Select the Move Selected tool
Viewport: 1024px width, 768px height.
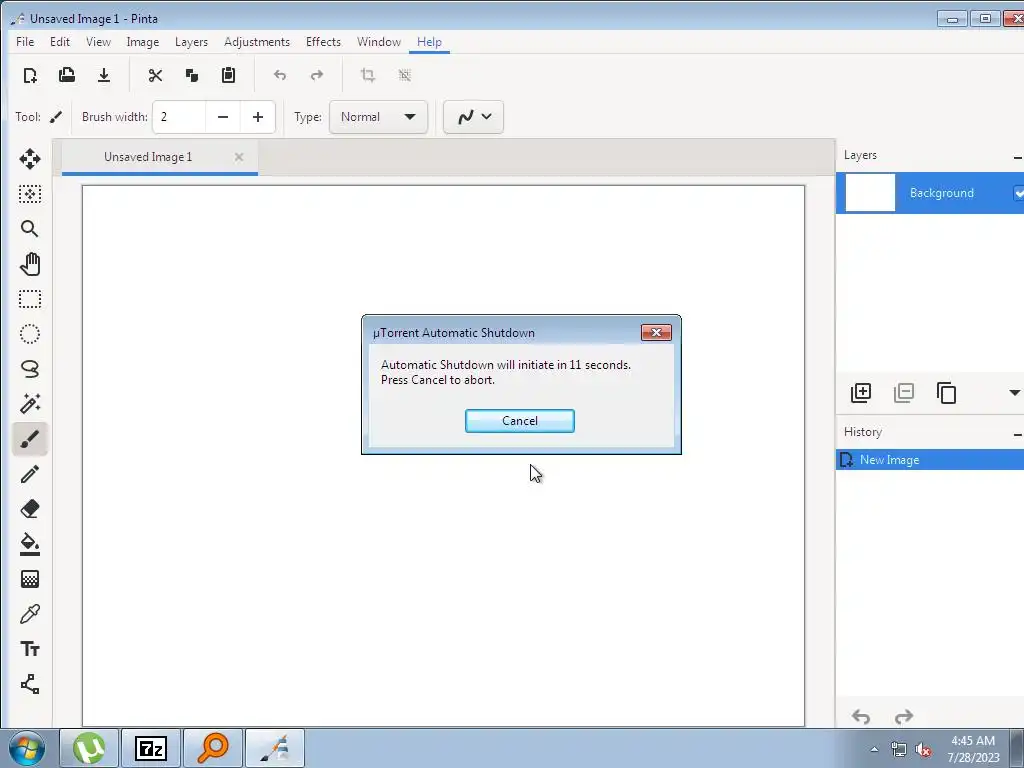tap(30, 159)
